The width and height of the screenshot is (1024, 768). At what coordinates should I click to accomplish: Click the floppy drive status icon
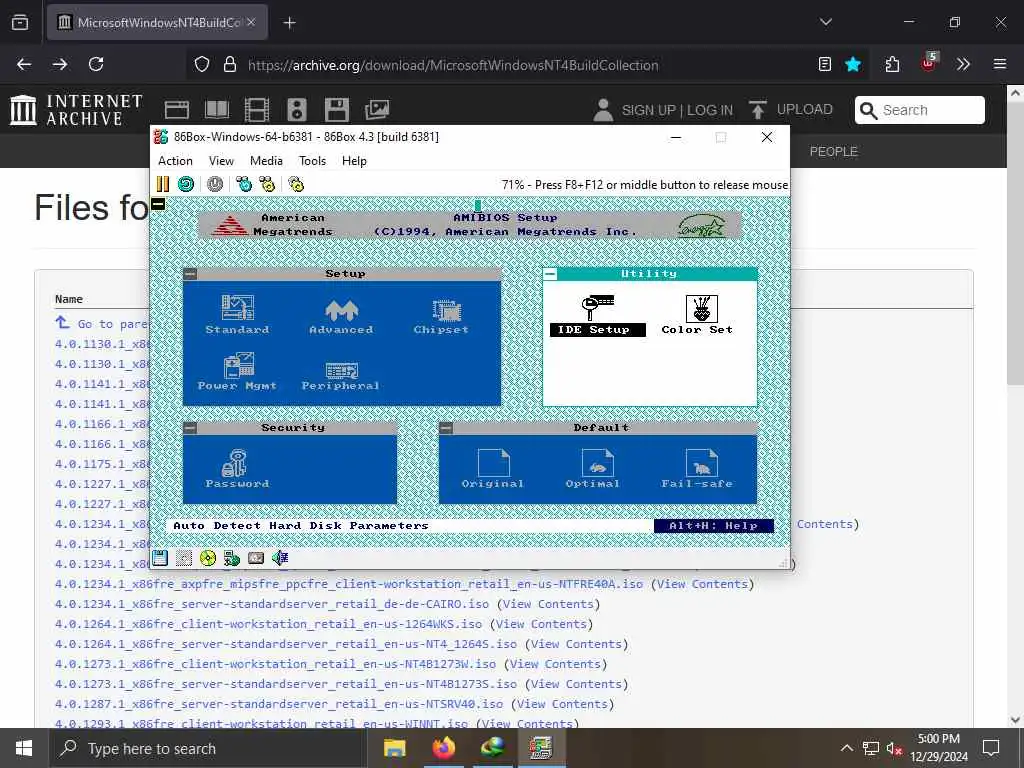coord(160,558)
